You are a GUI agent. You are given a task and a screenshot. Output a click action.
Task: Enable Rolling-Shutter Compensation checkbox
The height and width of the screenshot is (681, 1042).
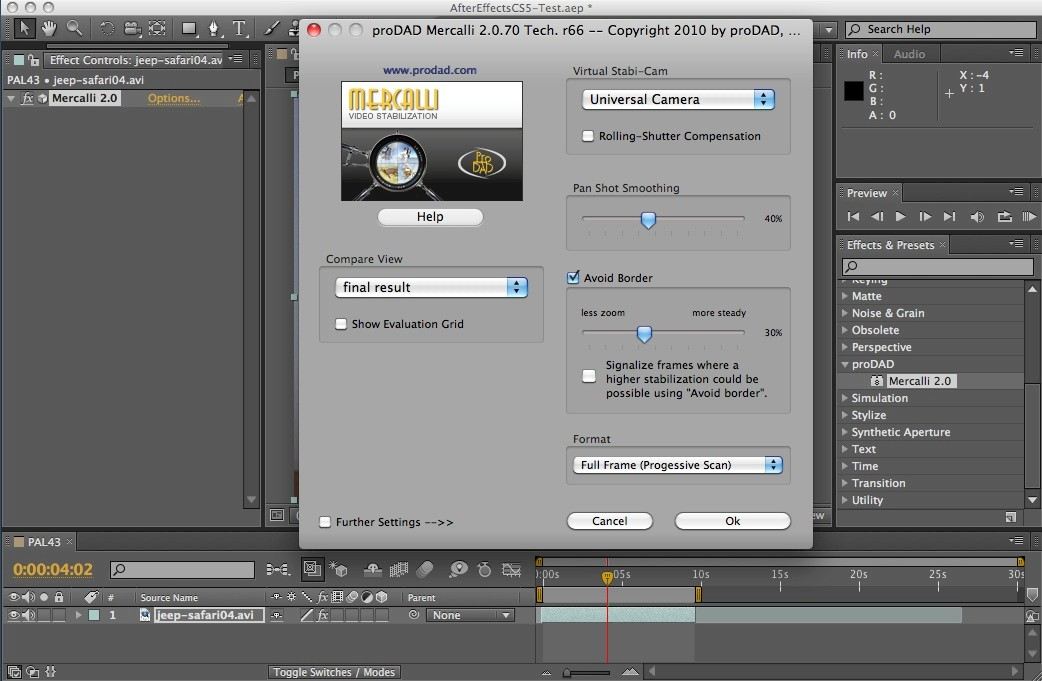588,136
